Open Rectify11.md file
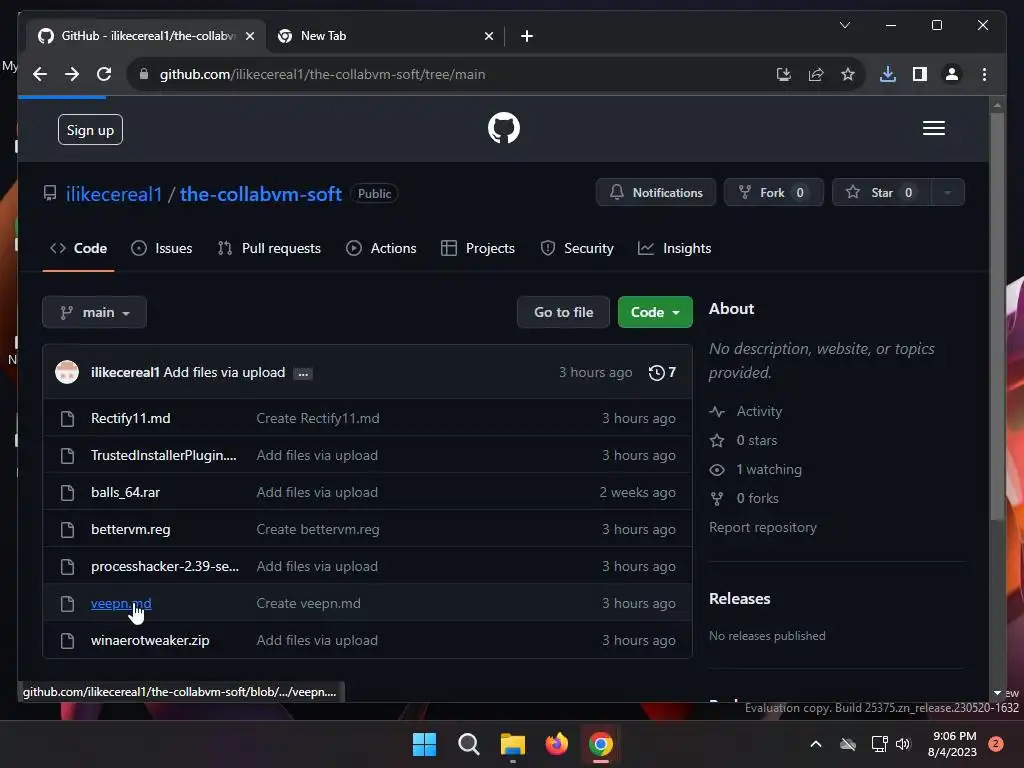This screenshot has height=768, width=1024. (131, 418)
